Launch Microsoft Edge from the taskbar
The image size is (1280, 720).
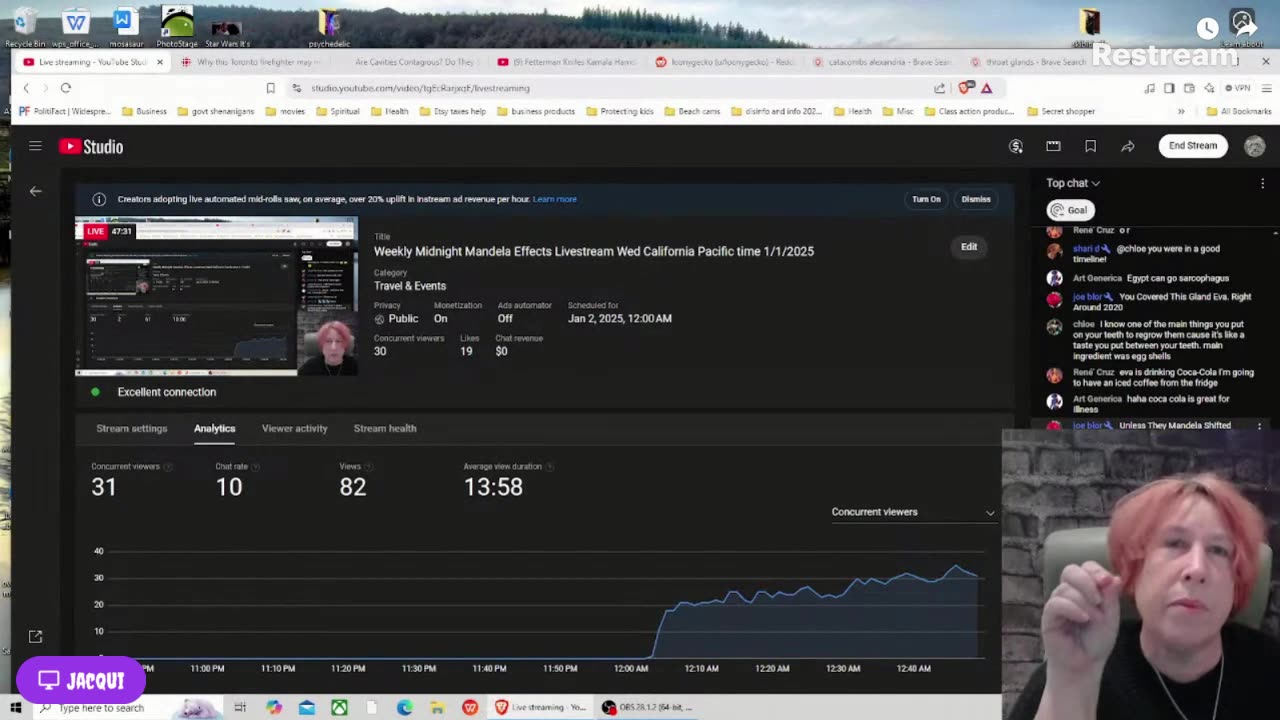tap(404, 708)
